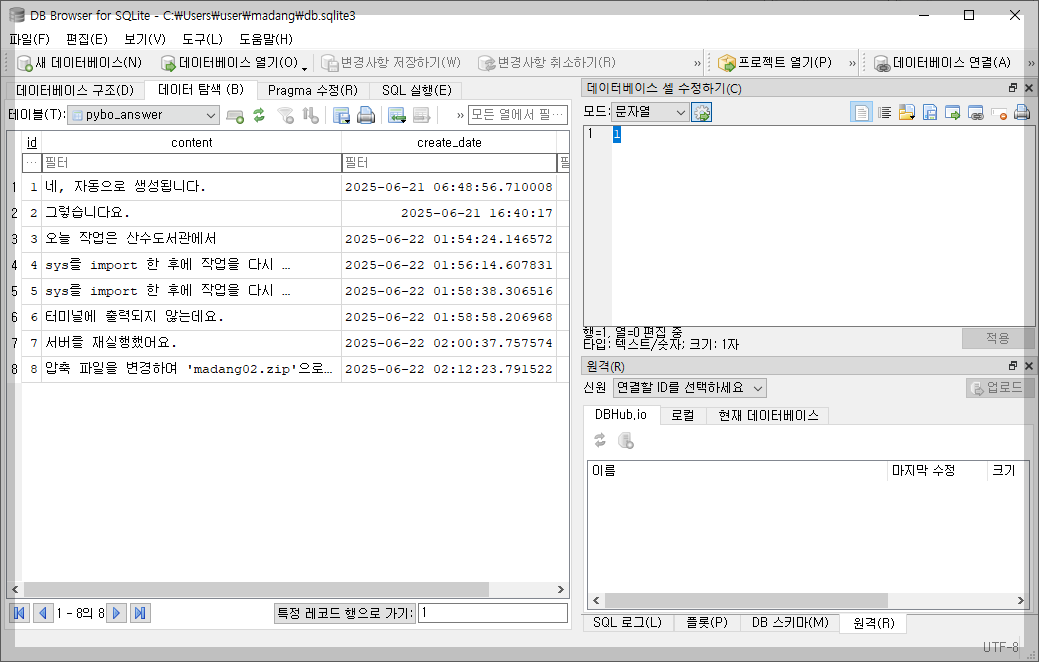Image resolution: width=1039 pixels, height=662 pixels.
Task: Go to the previous records page button
Action: pos(43,613)
